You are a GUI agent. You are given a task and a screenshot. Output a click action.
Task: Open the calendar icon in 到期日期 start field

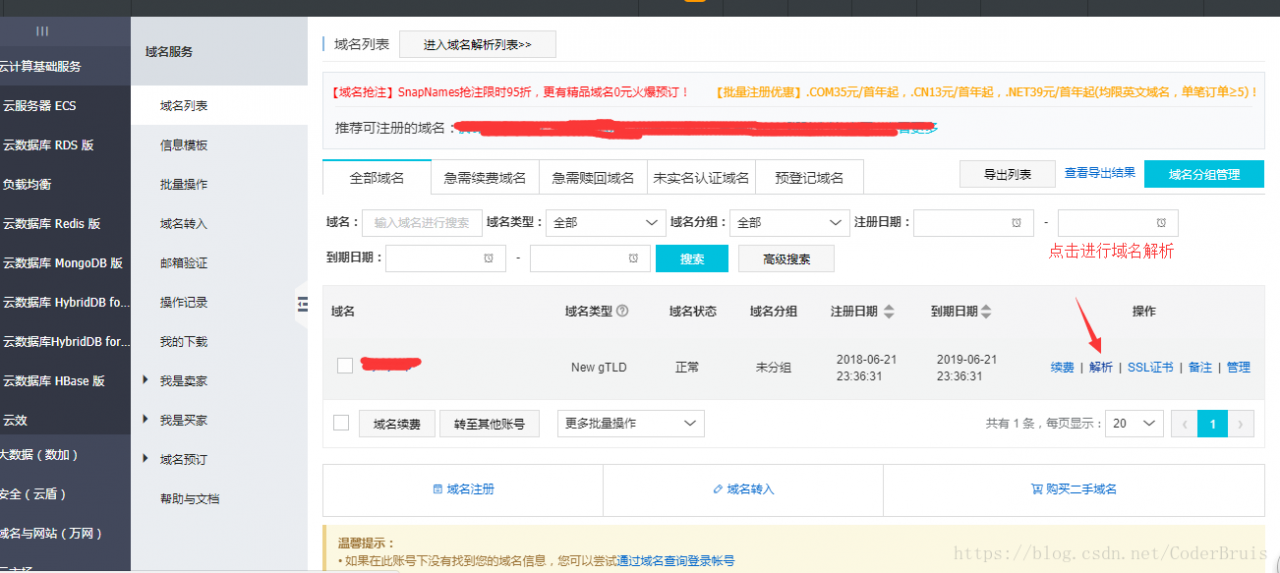488,258
